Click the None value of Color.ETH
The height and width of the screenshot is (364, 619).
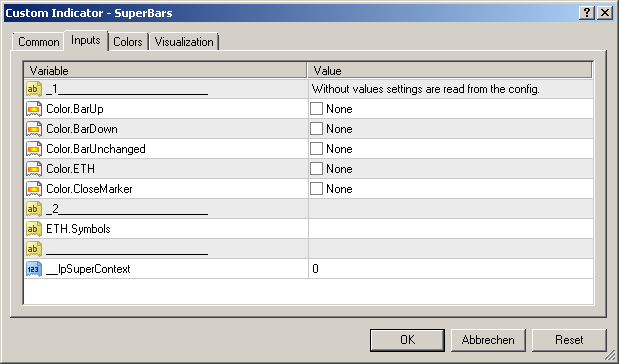[x=340, y=169]
